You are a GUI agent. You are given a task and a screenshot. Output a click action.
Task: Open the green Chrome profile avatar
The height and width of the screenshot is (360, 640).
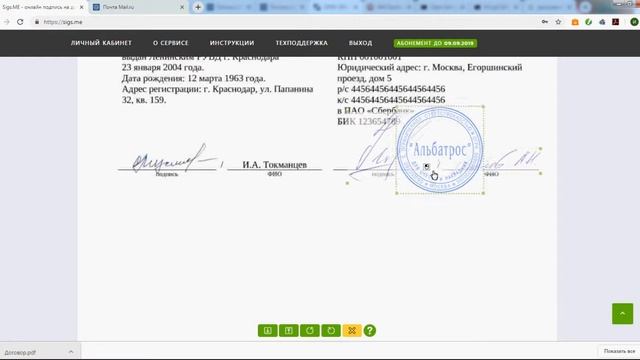(x=634, y=22)
